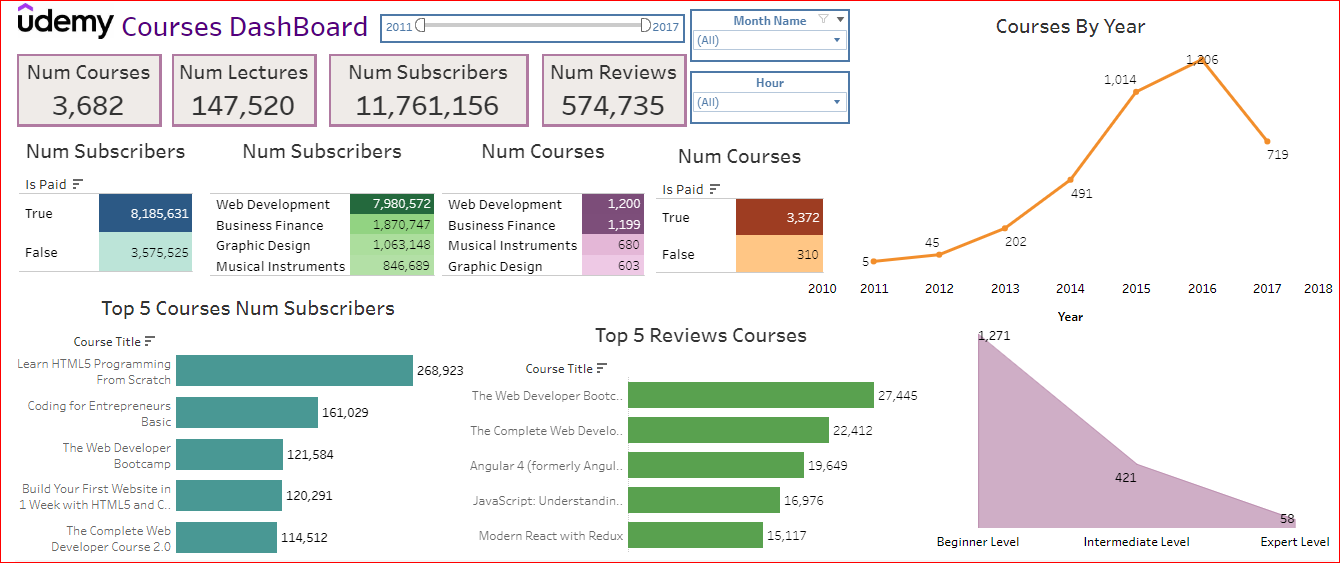Click sort icon for Top 5 Subscribers Course Title
Screen dimensions: 1340x563
pyautogui.click(x=150, y=341)
